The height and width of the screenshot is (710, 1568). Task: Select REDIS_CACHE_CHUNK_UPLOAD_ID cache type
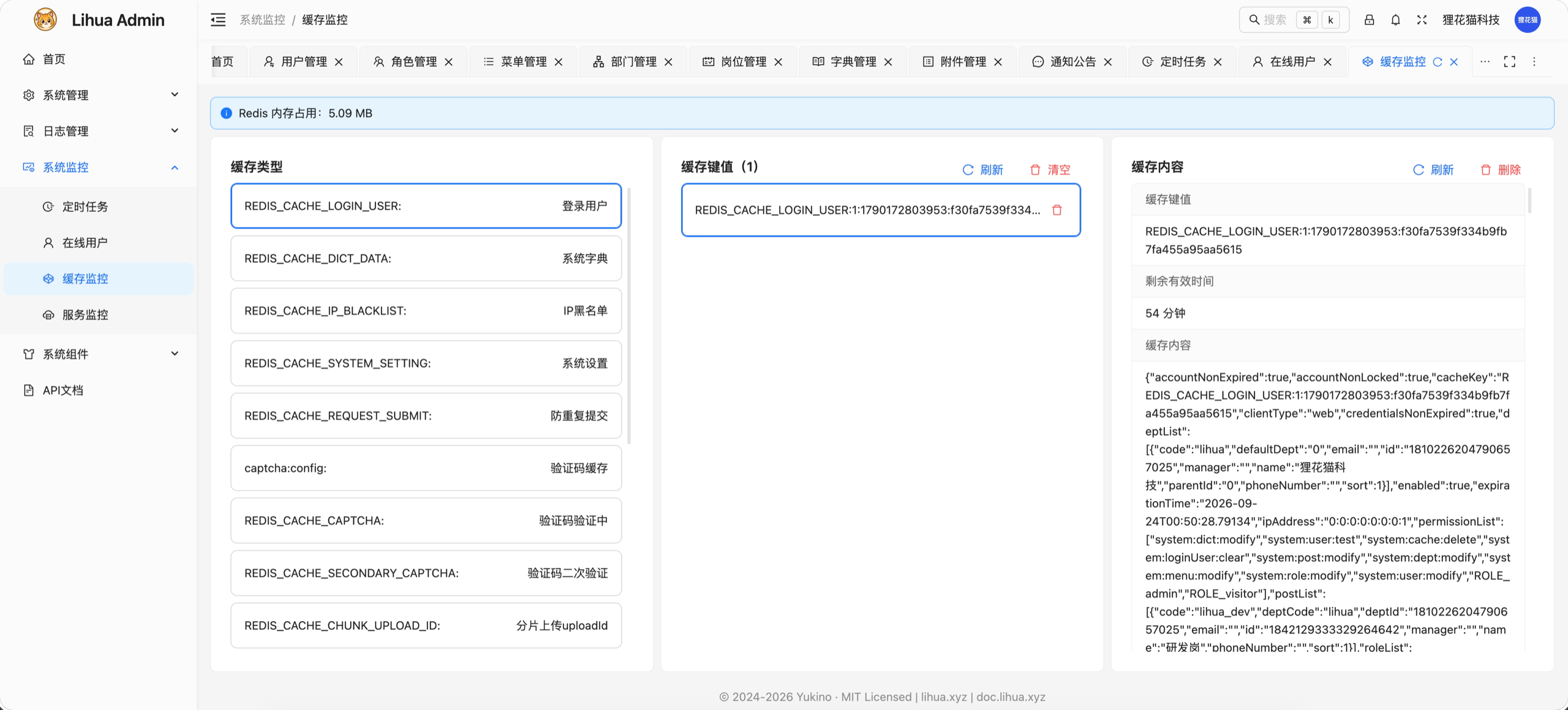(426, 625)
